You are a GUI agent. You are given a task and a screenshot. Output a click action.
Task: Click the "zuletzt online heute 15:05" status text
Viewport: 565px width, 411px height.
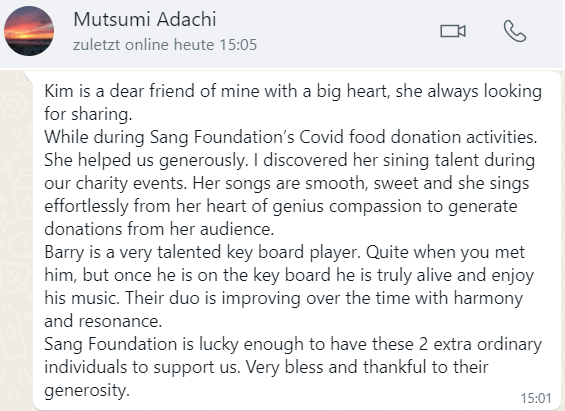pyautogui.click(x=165, y=45)
